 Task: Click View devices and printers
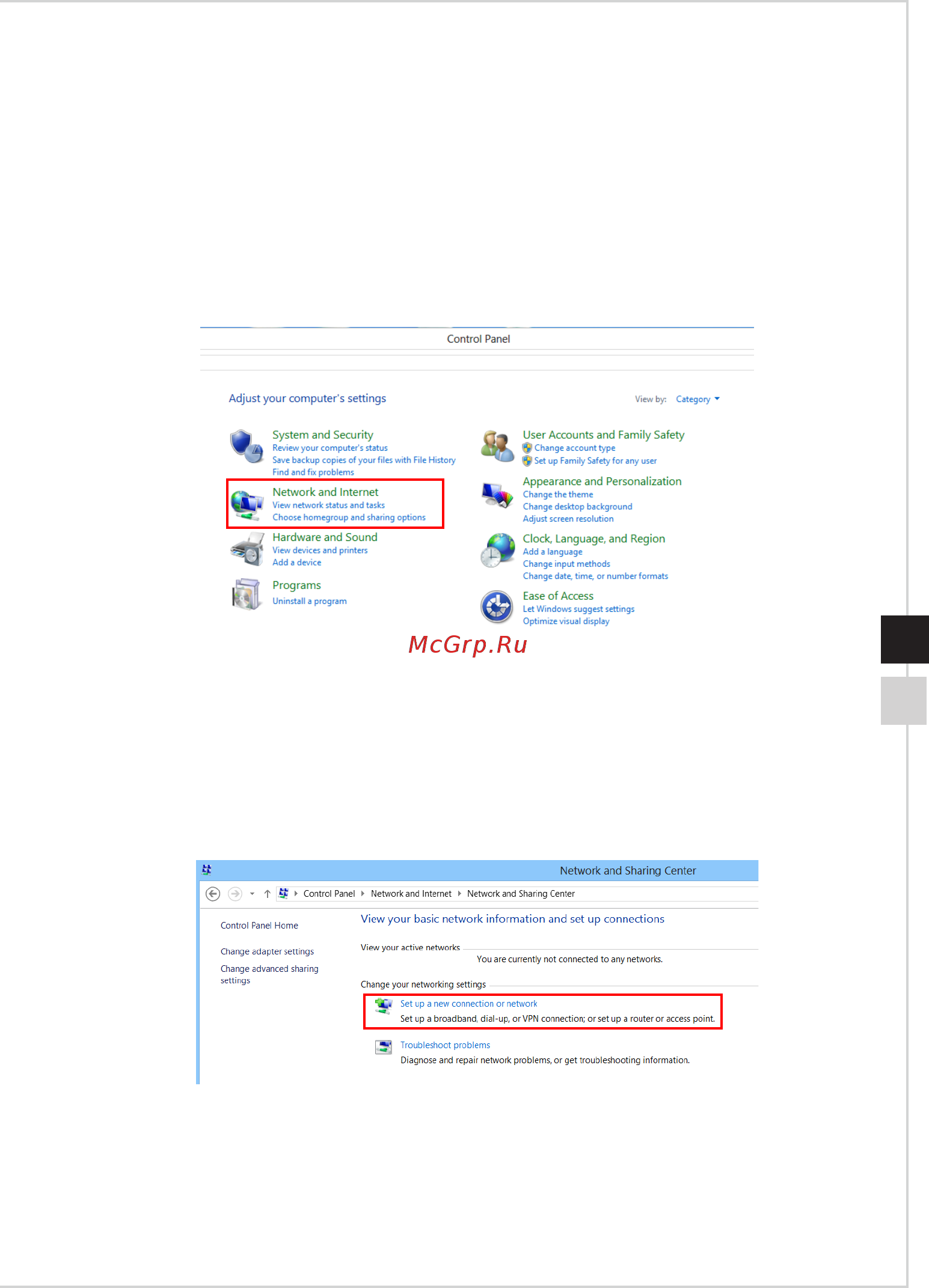tap(320, 551)
